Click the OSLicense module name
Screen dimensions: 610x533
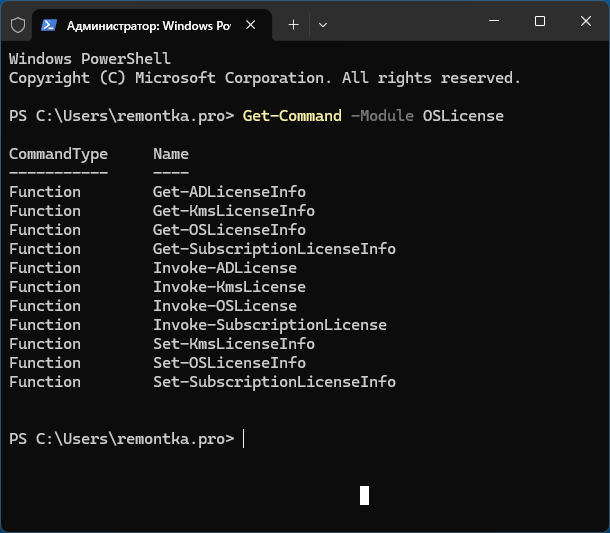pos(463,116)
